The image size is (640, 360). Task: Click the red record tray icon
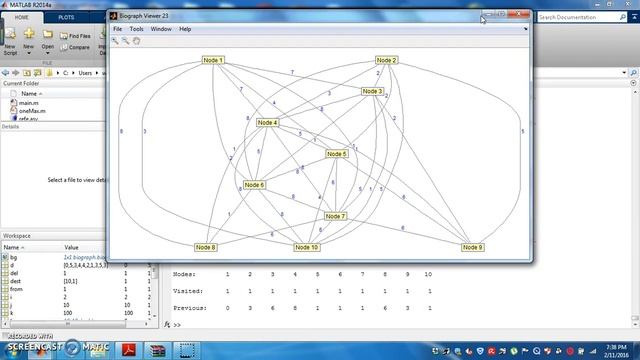pos(570,351)
